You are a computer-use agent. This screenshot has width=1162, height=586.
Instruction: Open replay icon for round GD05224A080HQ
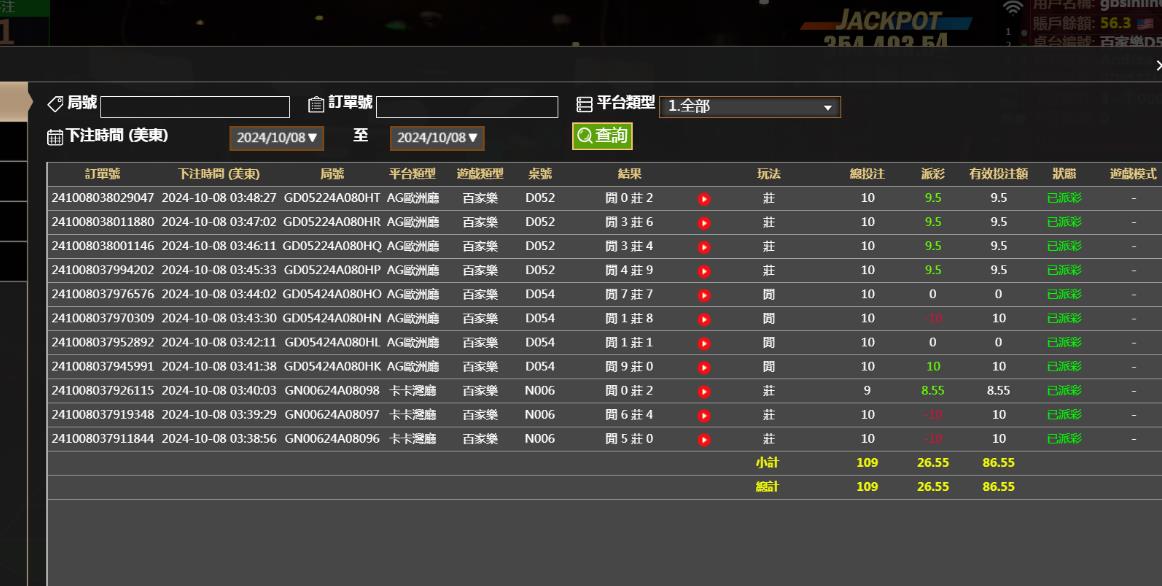tap(704, 247)
